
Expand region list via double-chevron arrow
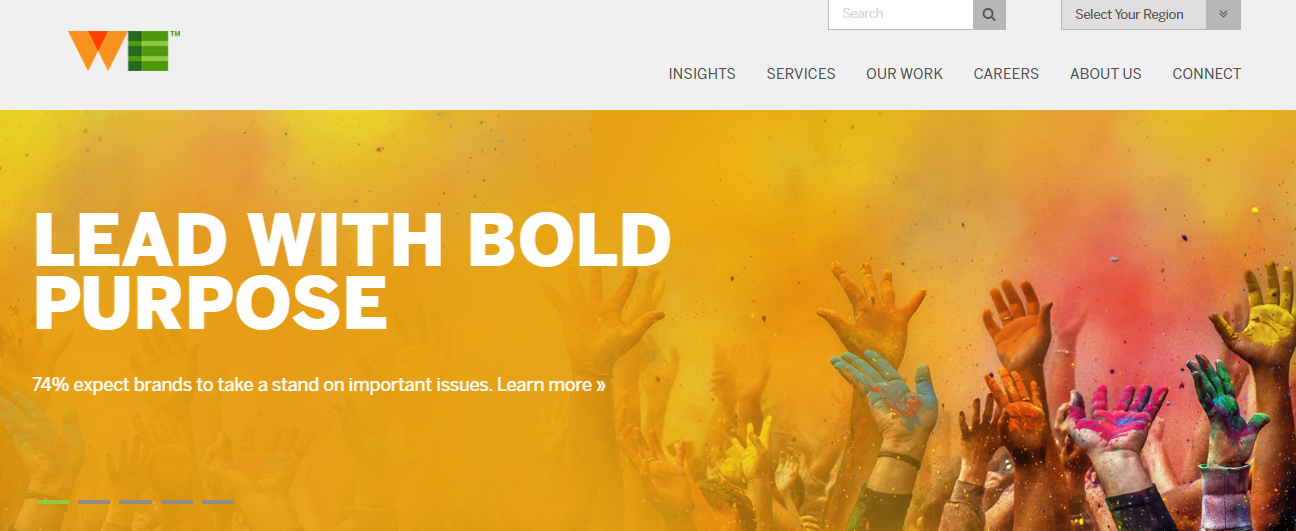1223,14
